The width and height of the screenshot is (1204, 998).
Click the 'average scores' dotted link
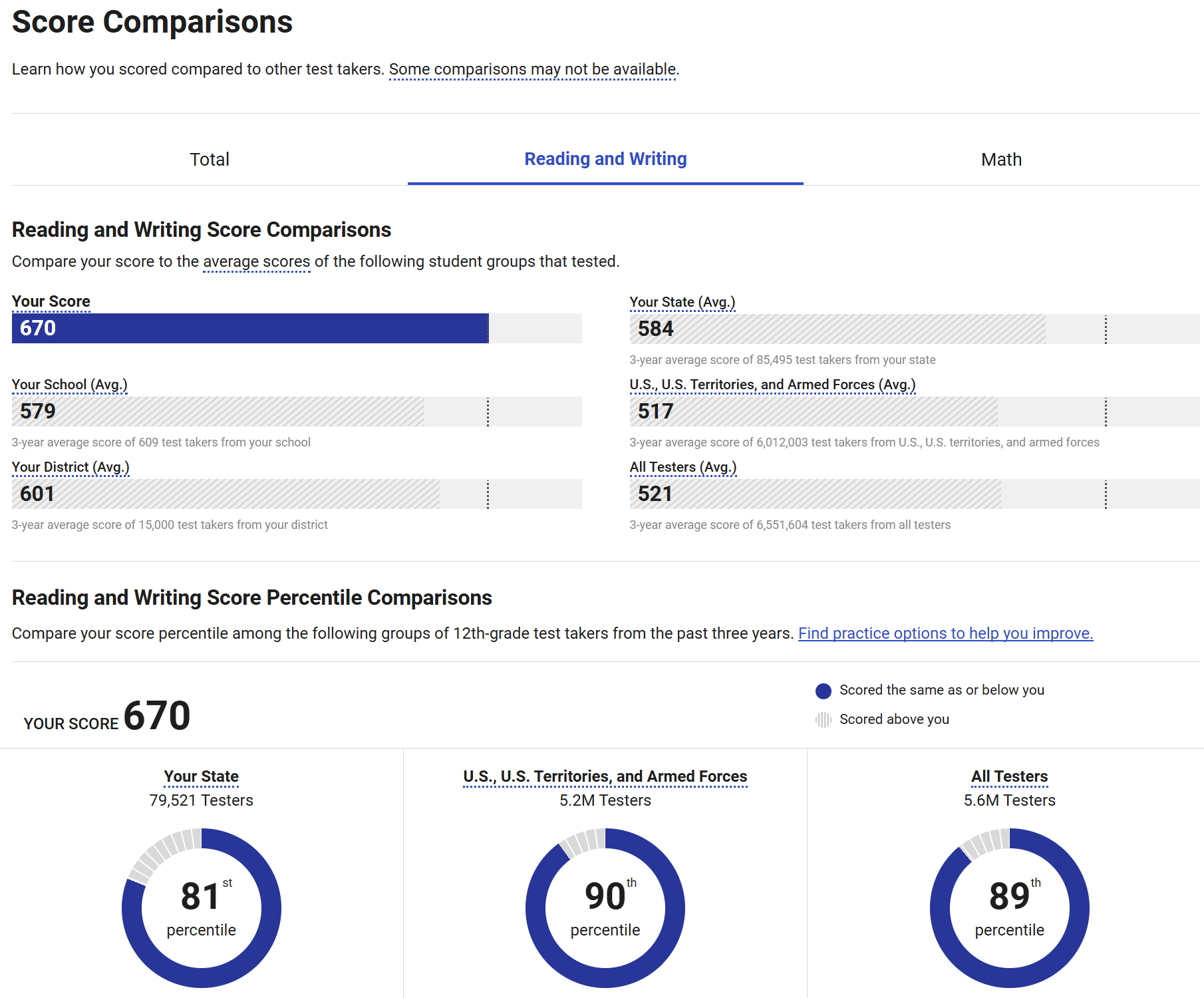coord(256,261)
